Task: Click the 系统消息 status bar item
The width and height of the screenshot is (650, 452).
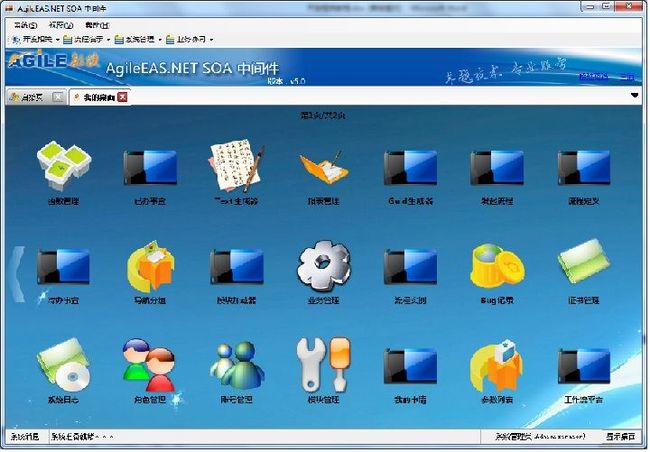Action: [x=24, y=436]
